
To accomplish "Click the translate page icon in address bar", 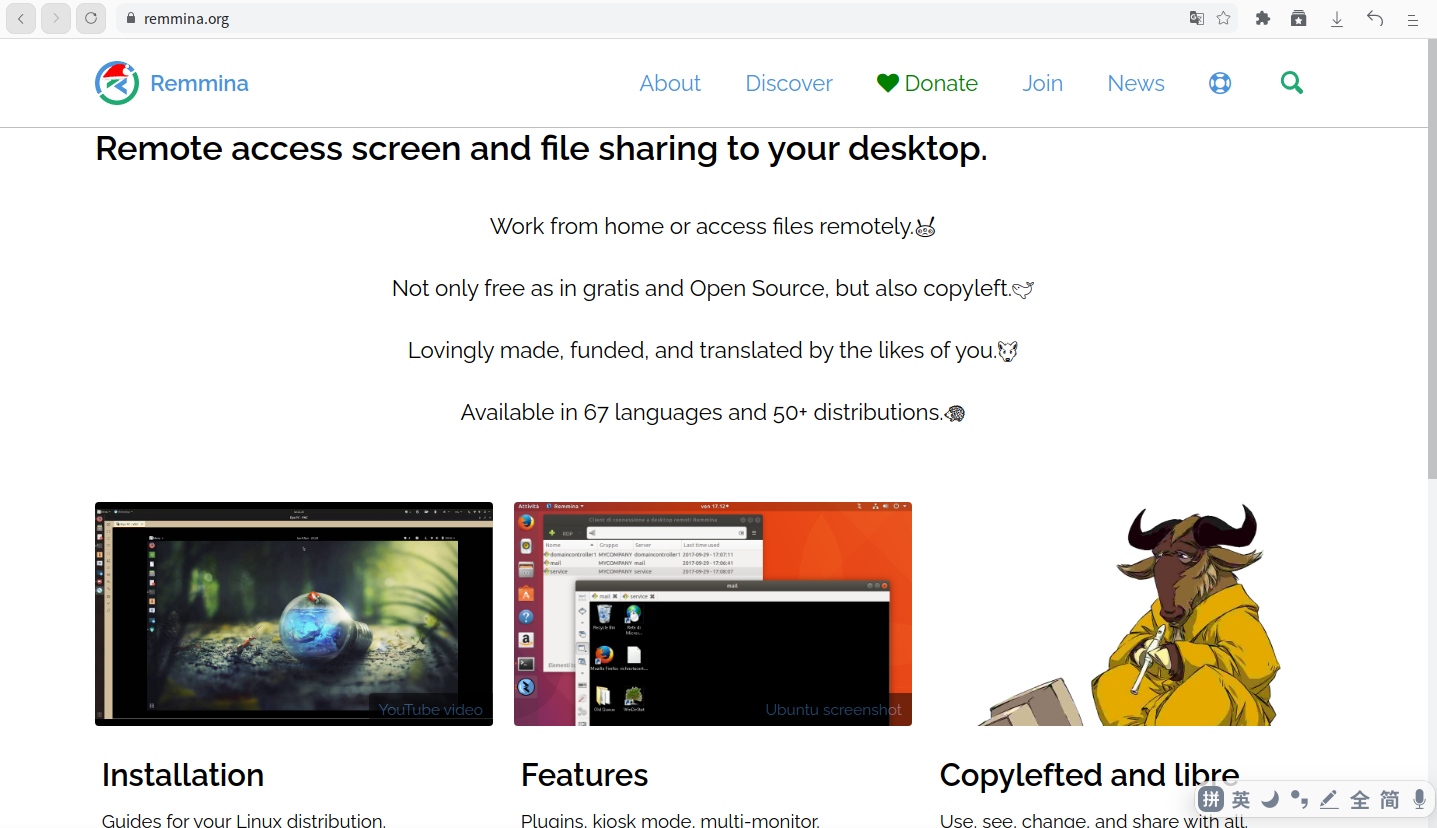I will point(1196,18).
